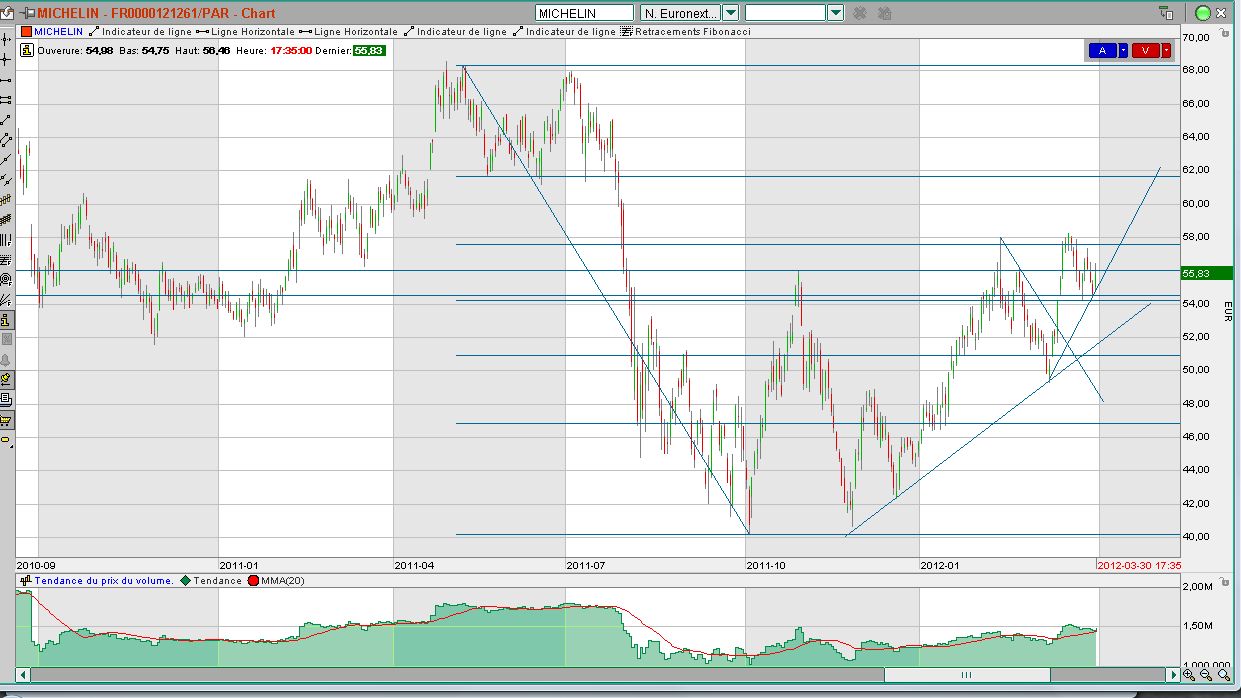The height and width of the screenshot is (698, 1241).
Task: Select the first Ligne Horizontale legend item
Action: tap(247, 32)
